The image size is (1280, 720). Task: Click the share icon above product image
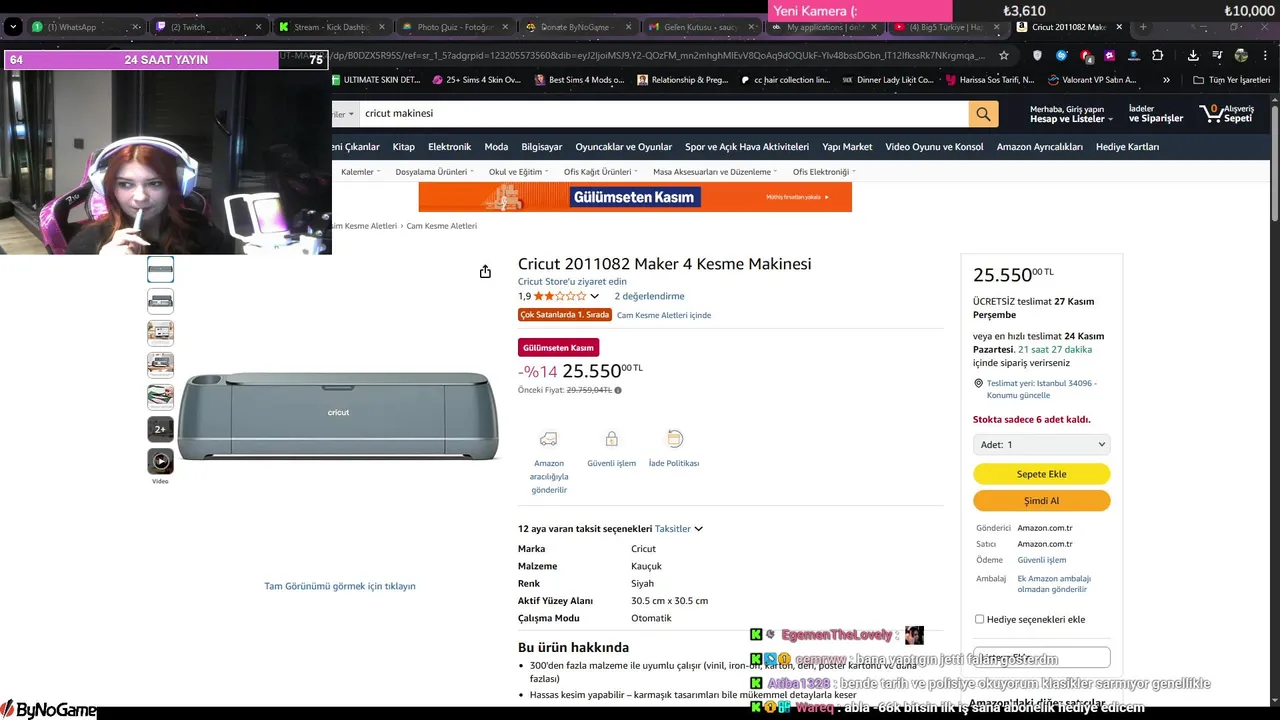pos(485,272)
